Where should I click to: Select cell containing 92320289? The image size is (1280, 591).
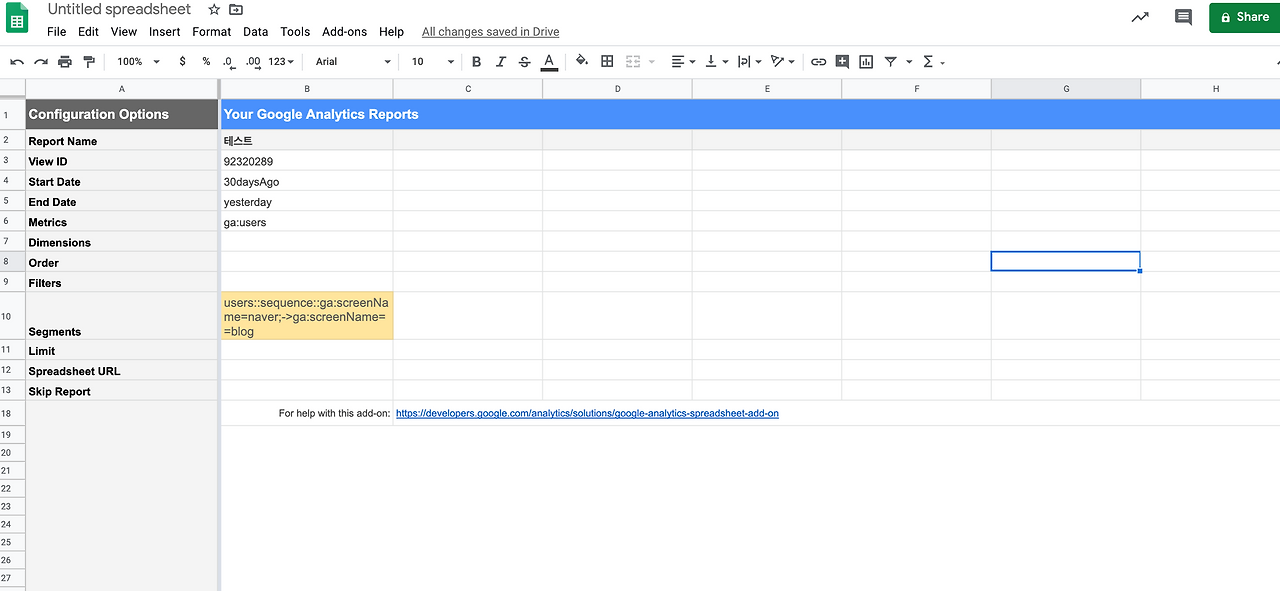[307, 161]
